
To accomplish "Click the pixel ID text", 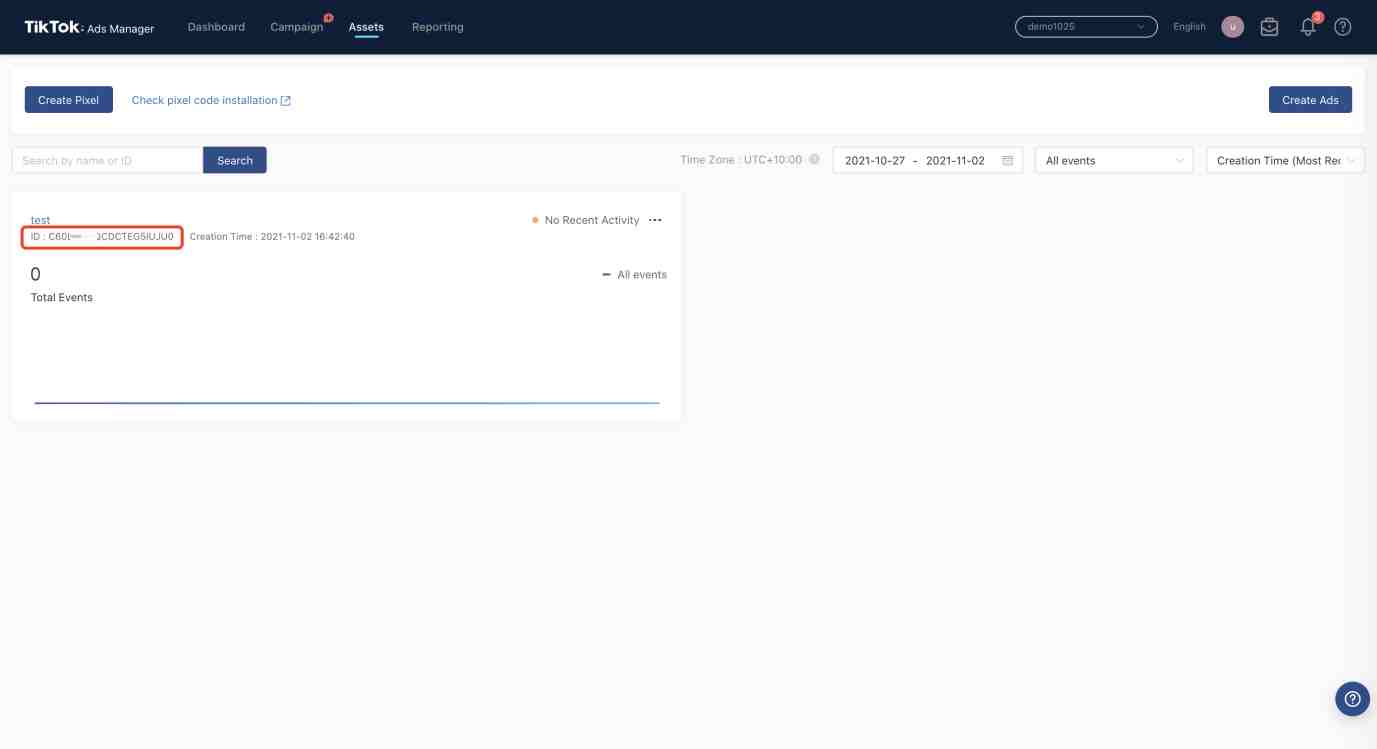I will [102, 237].
